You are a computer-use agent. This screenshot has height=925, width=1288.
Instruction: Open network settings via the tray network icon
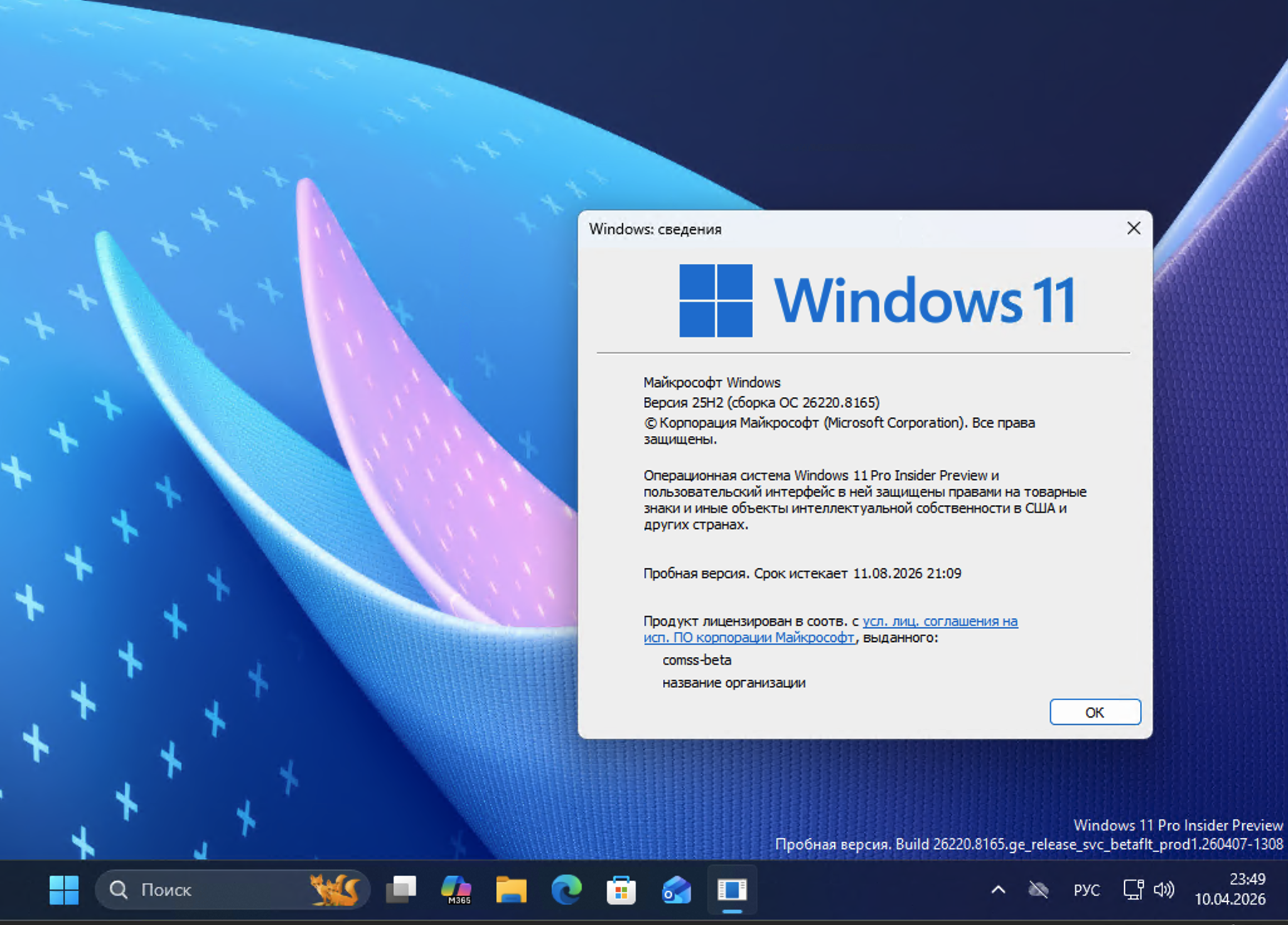click(x=1134, y=890)
